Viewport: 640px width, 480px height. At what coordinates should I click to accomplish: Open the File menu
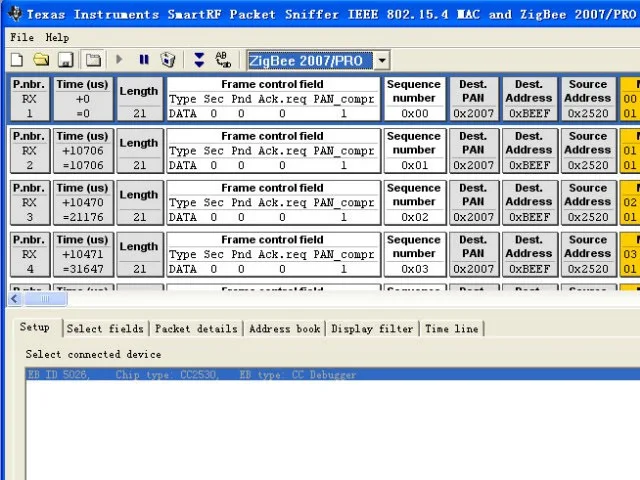click(22, 38)
